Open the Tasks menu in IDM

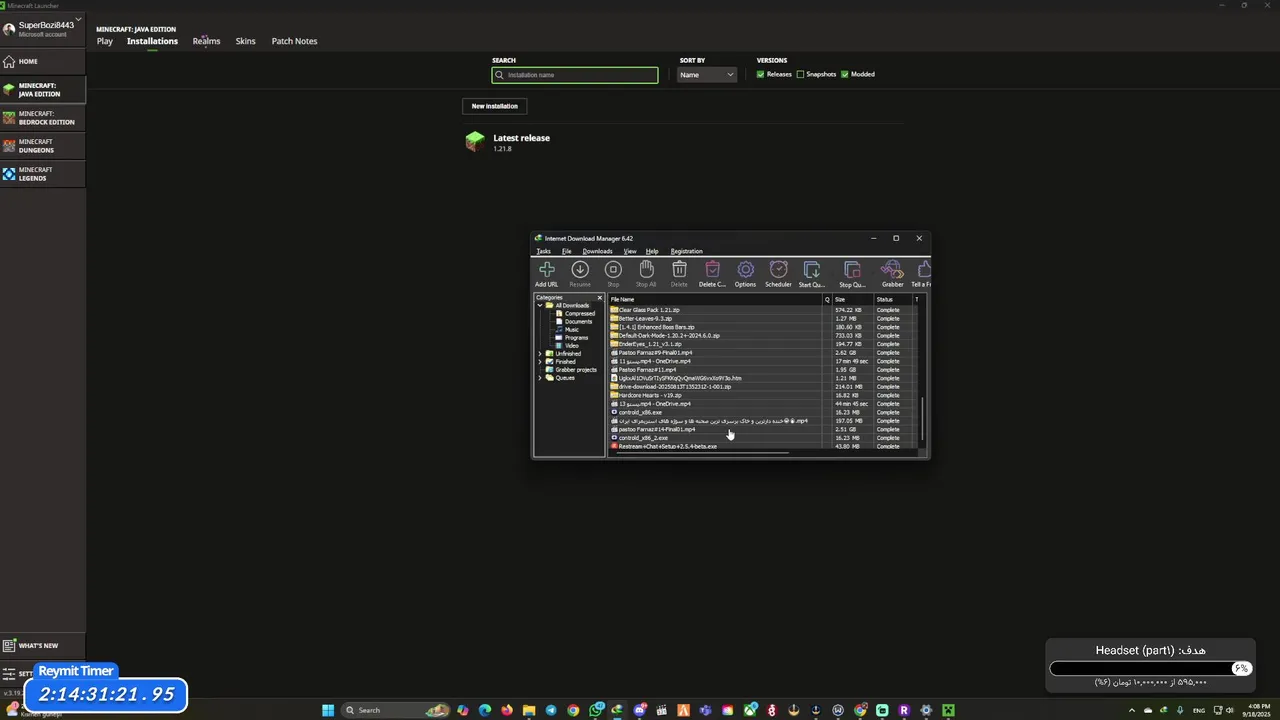coord(543,251)
